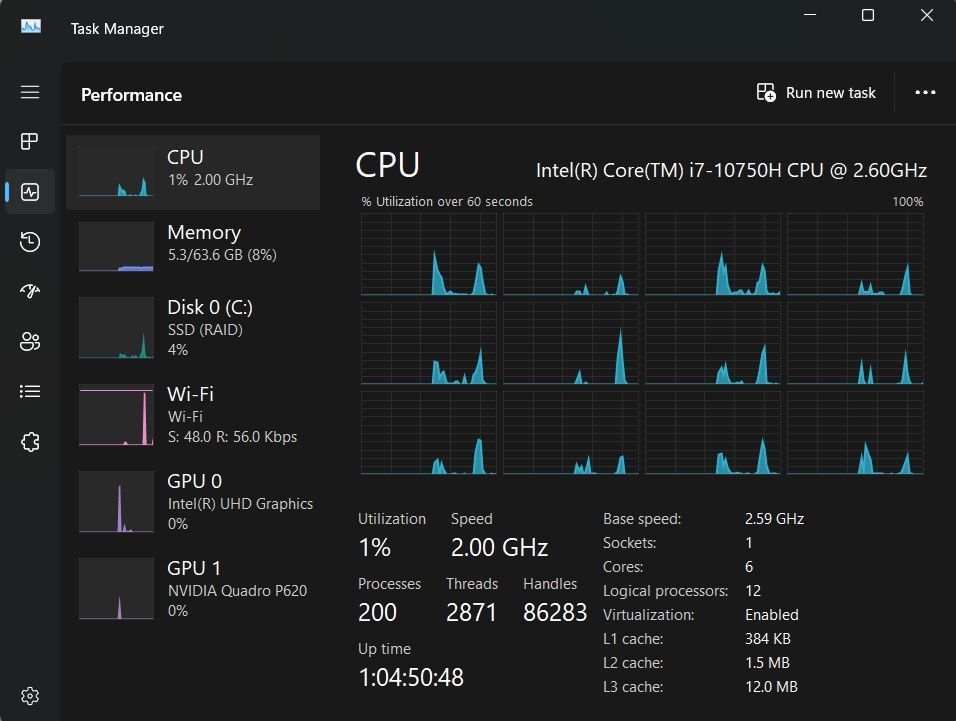Click the SSD (RAID) disk type text
Viewport: 956px width, 721px height.
(205, 330)
